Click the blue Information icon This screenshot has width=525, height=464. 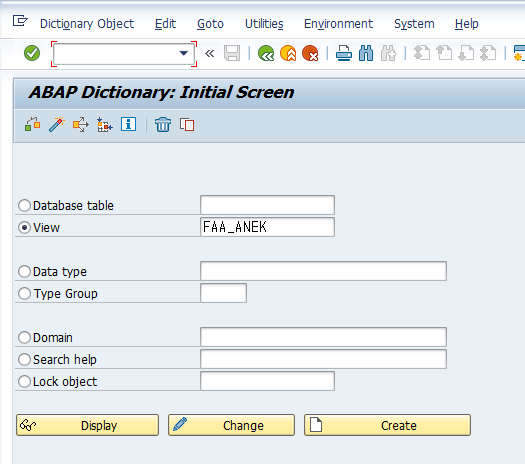coord(129,124)
